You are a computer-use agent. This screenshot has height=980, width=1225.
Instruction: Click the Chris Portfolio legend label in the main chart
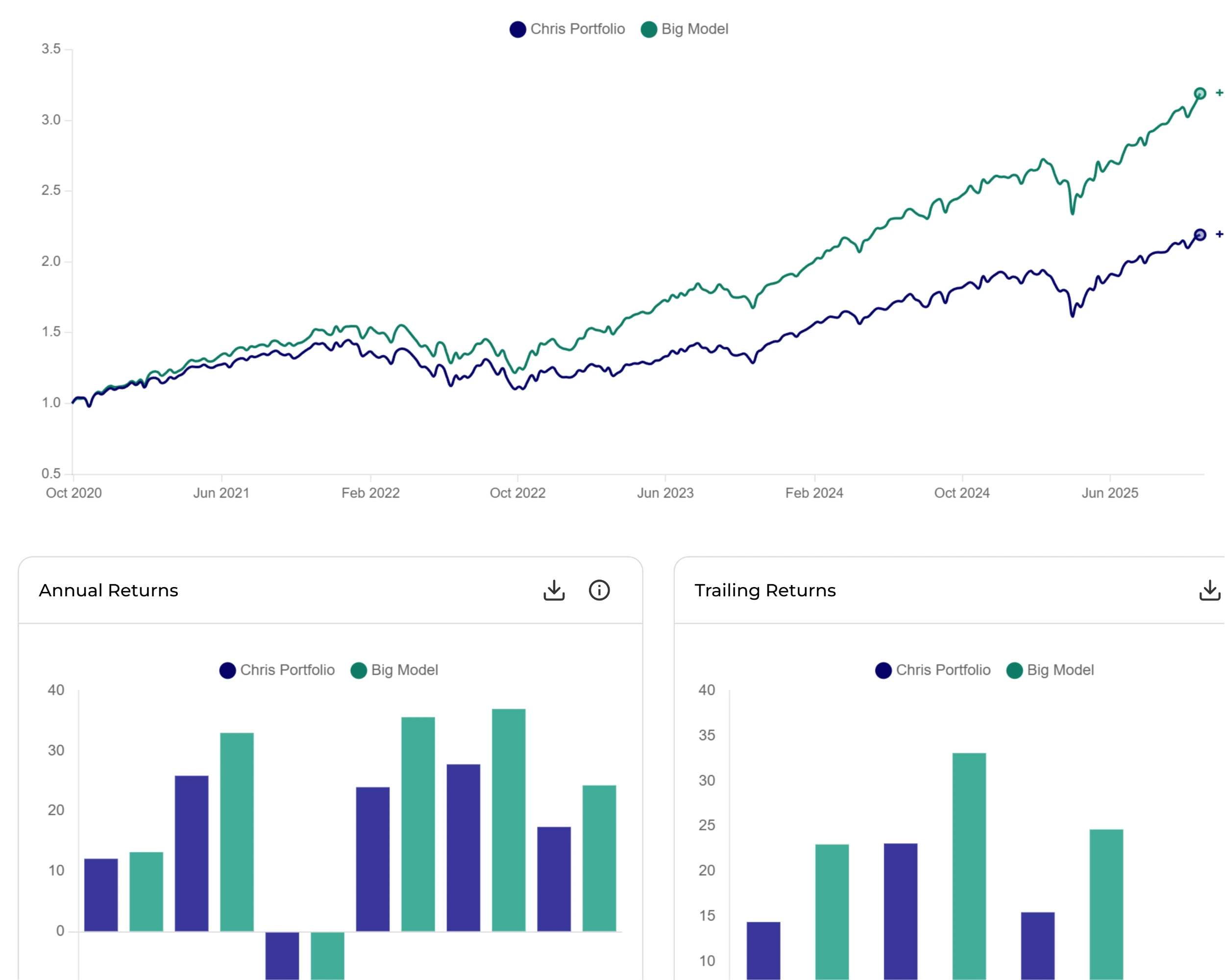tap(577, 29)
